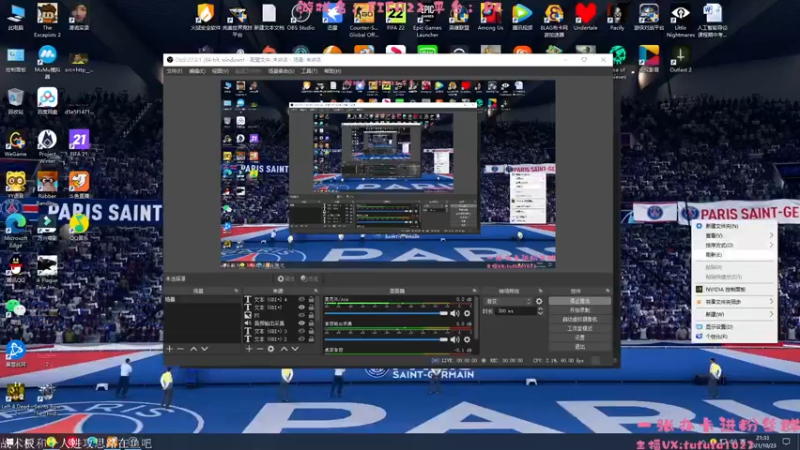Screen dimensions: 800x450
Task: Open source properties gear in Sources toolbar
Action: [271, 349]
